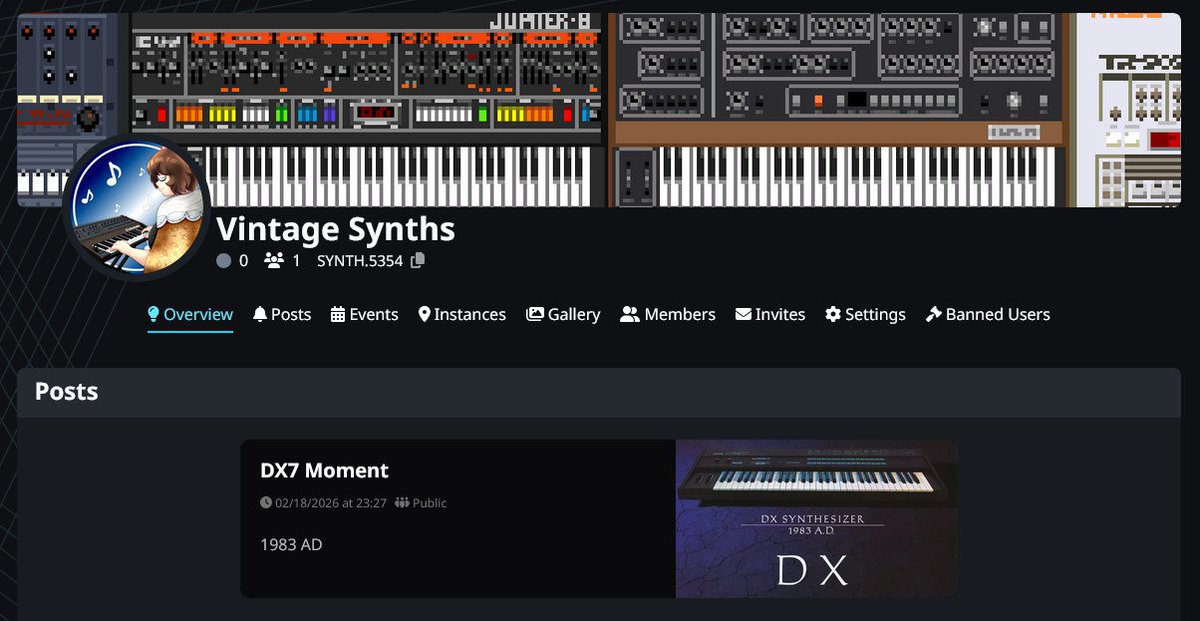The image size is (1200, 621).
Task: Click the online count gray dot
Action: [x=224, y=261]
